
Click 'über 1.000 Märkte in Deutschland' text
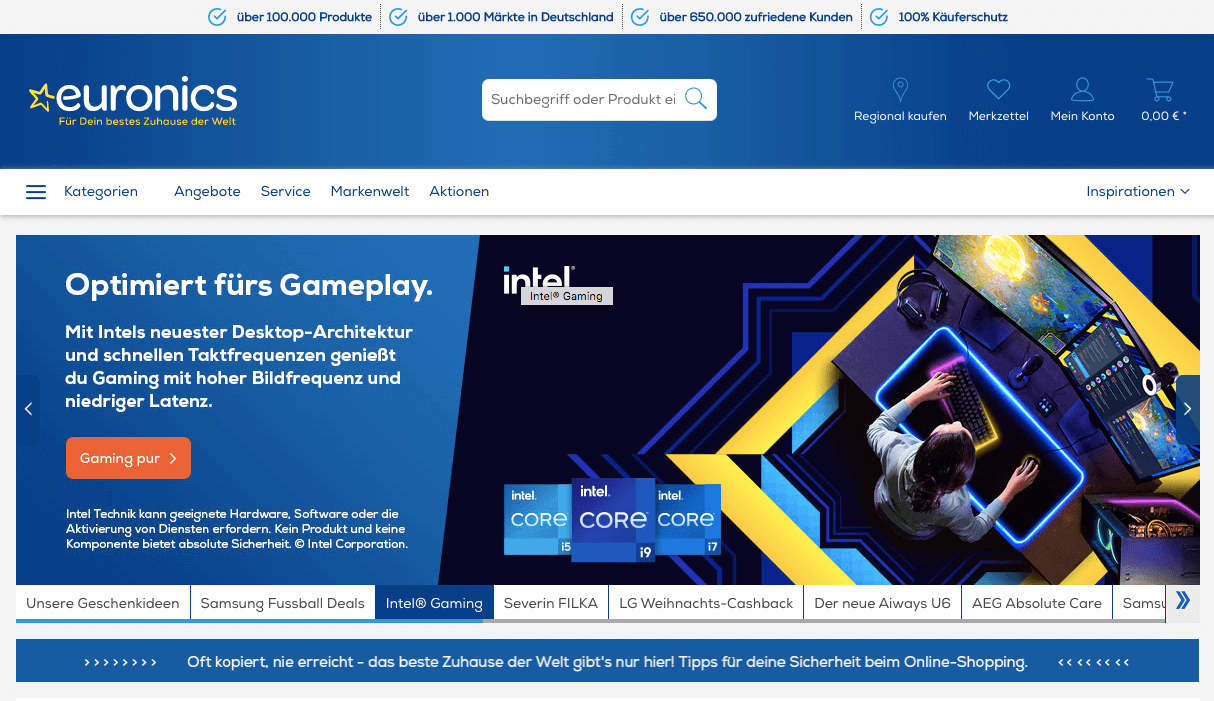pos(515,17)
